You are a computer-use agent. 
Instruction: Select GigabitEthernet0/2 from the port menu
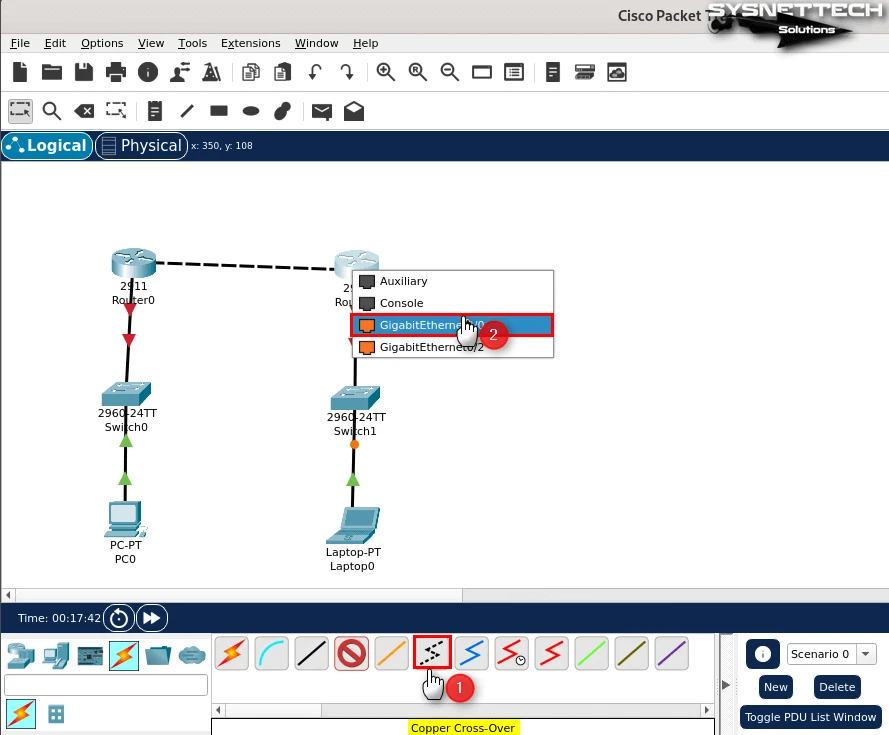coord(430,347)
